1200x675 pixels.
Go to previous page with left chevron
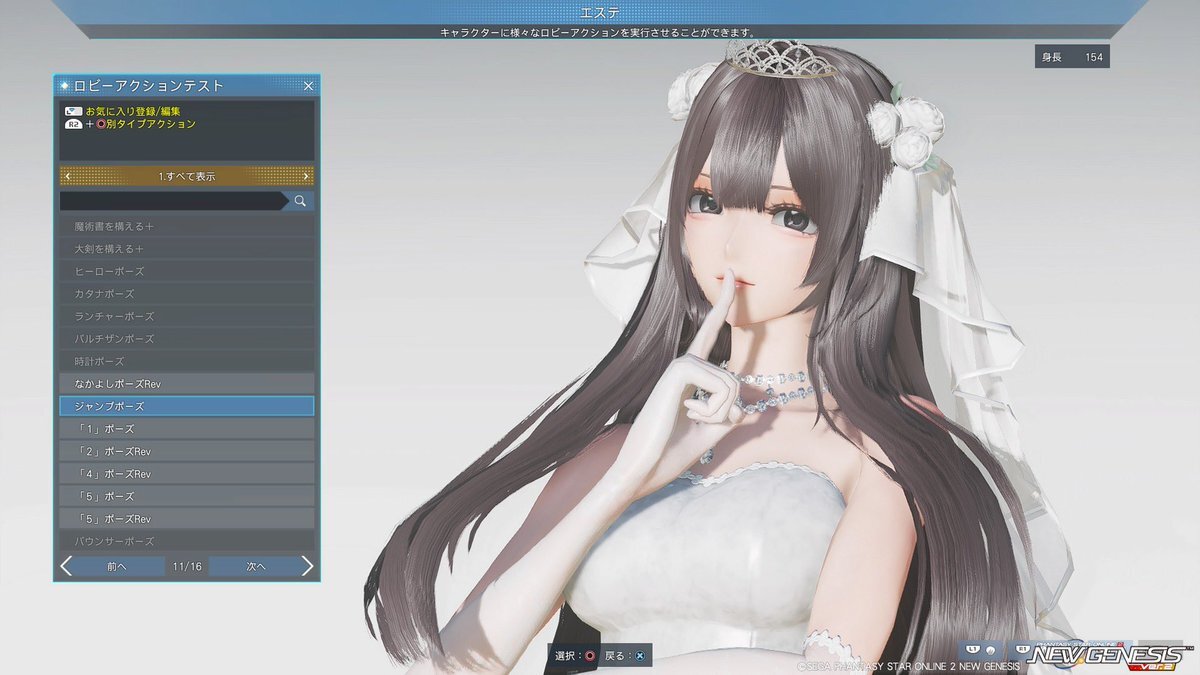coord(66,566)
